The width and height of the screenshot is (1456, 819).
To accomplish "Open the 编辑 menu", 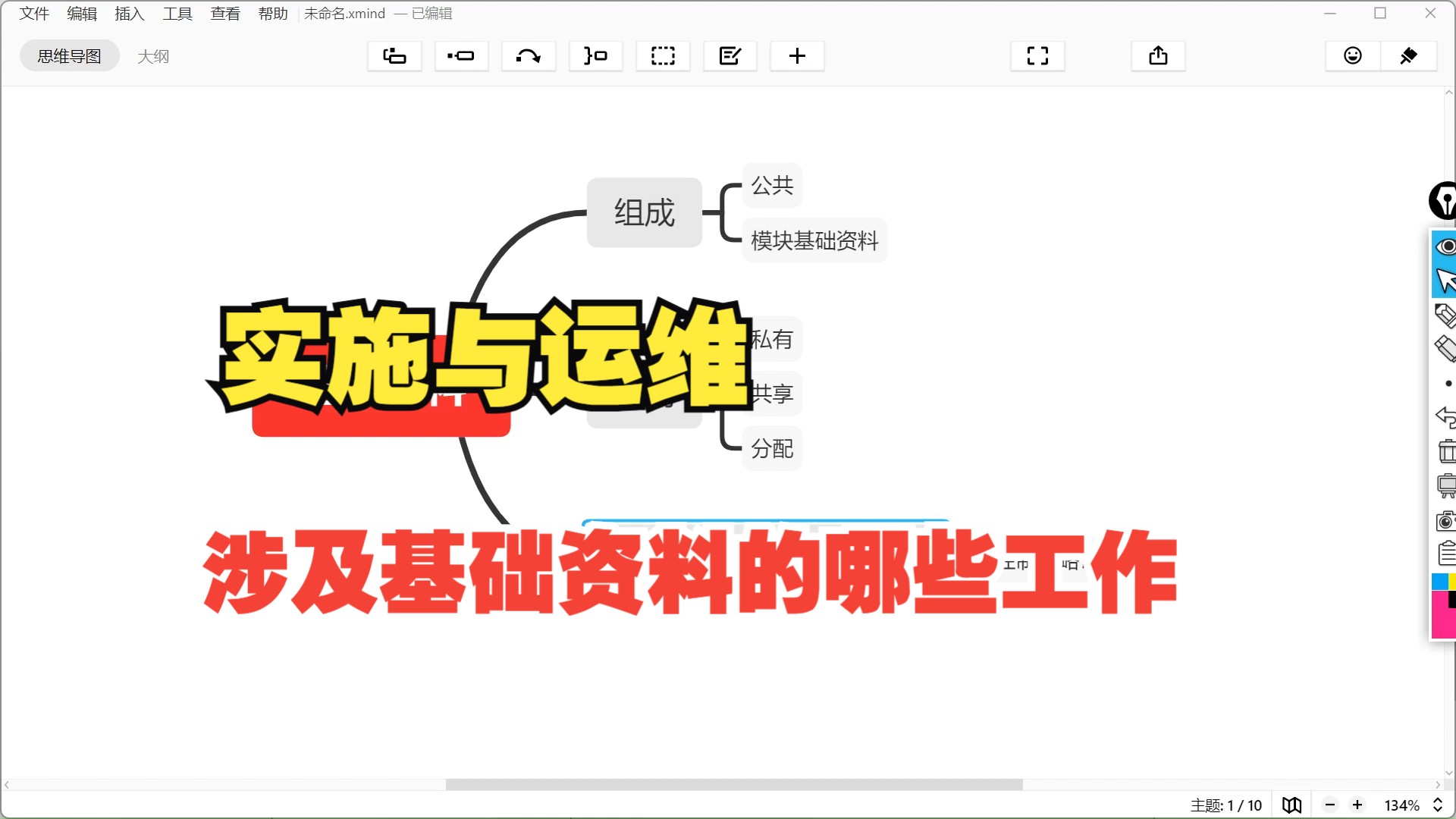I will [x=82, y=14].
